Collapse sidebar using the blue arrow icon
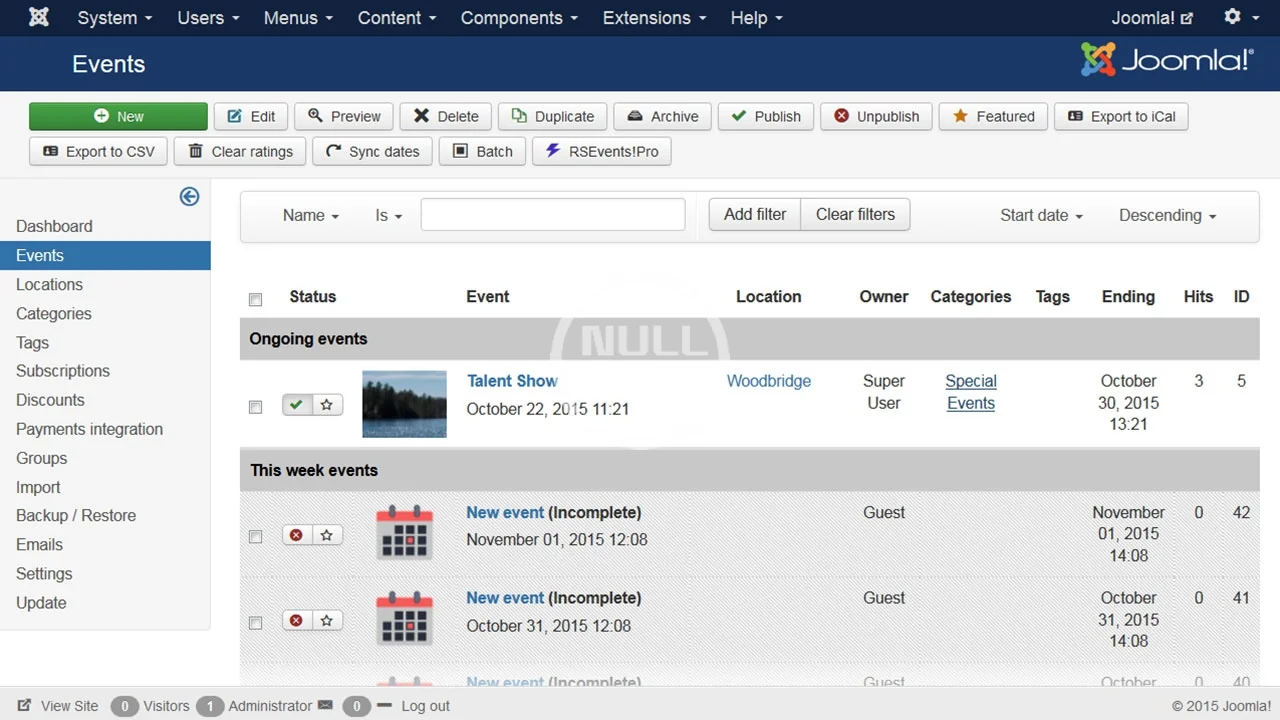The height and width of the screenshot is (720, 1280). [189, 197]
